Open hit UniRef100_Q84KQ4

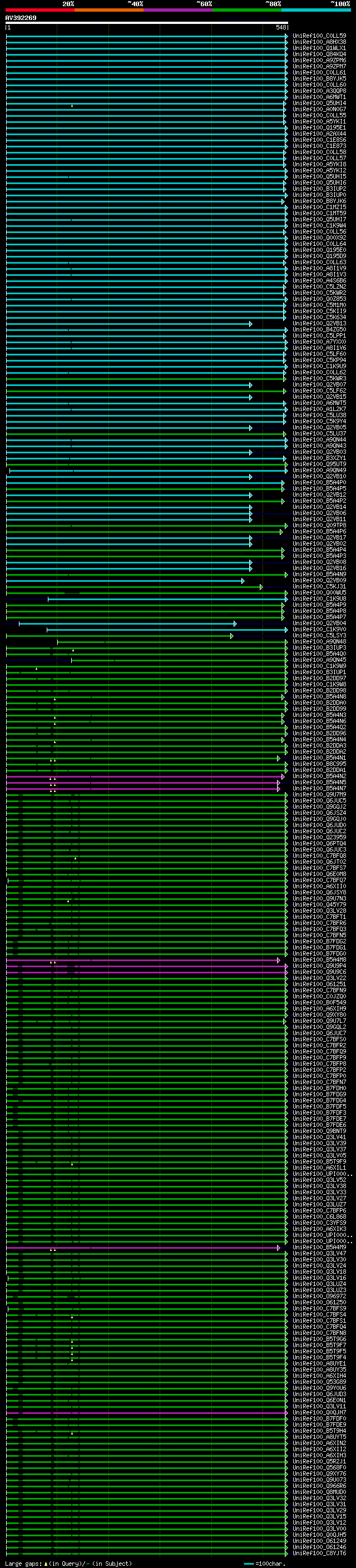(x=319, y=54)
